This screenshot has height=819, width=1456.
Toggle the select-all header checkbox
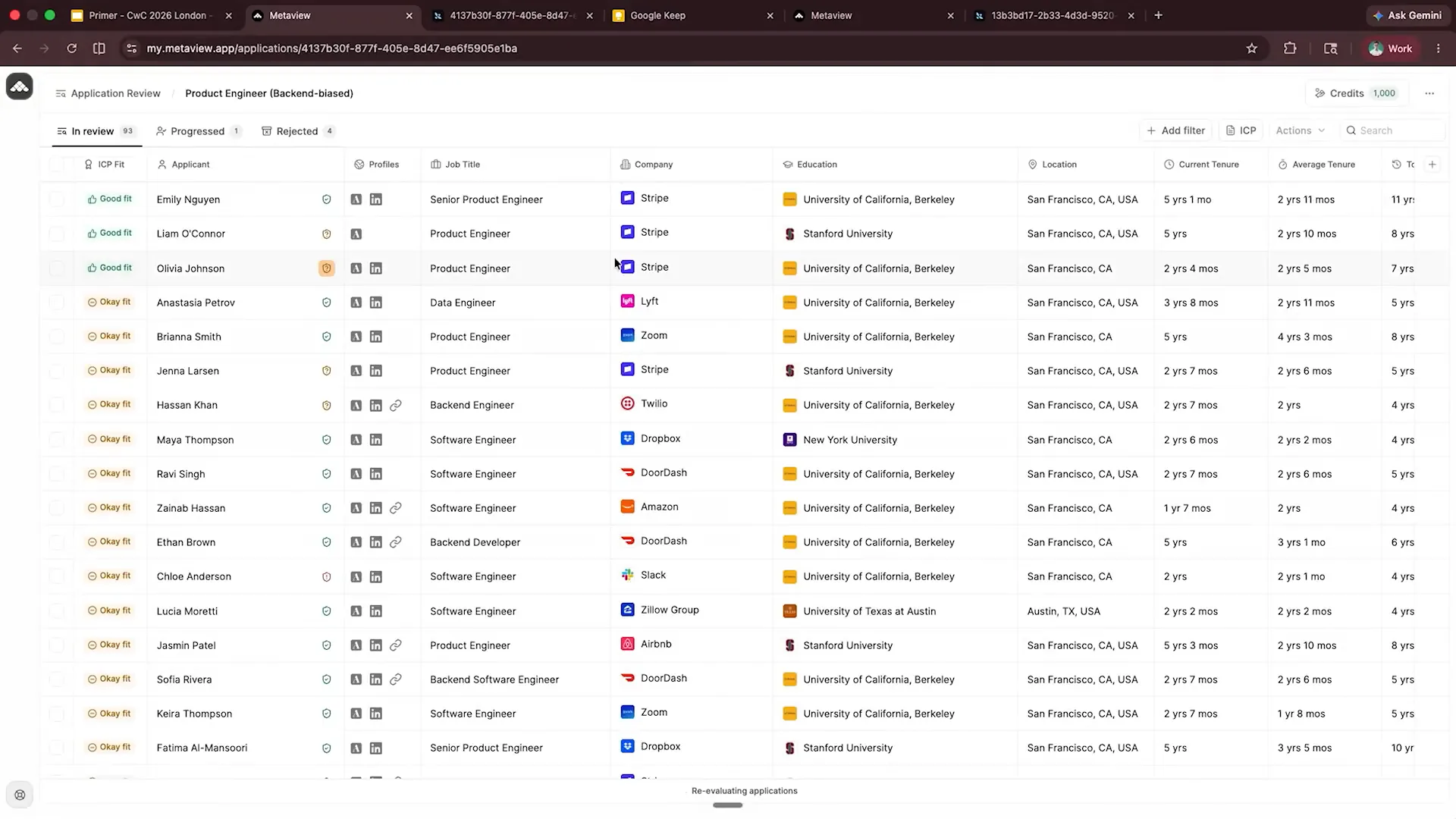(57, 165)
